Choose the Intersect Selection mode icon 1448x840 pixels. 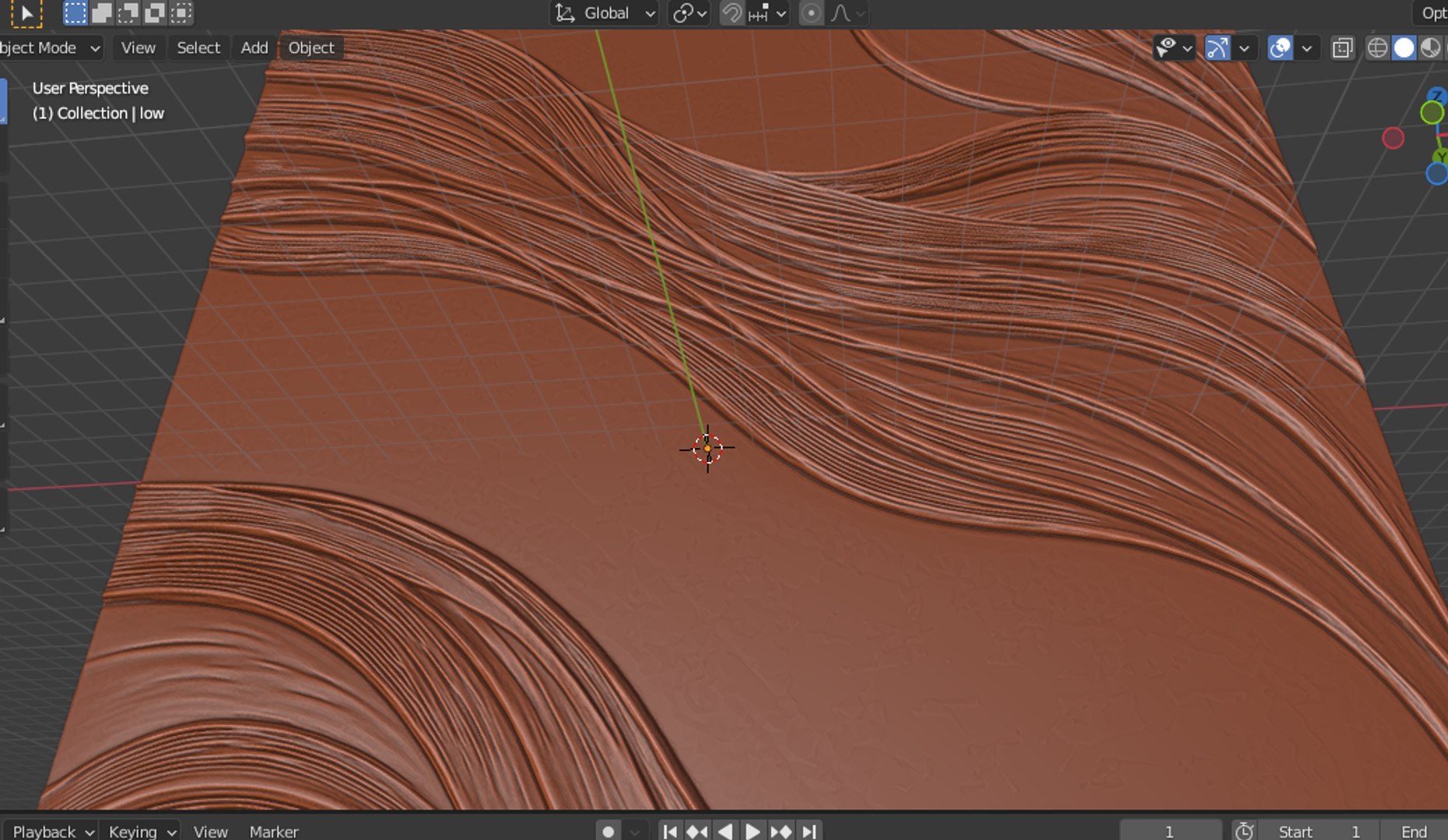tap(181, 13)
